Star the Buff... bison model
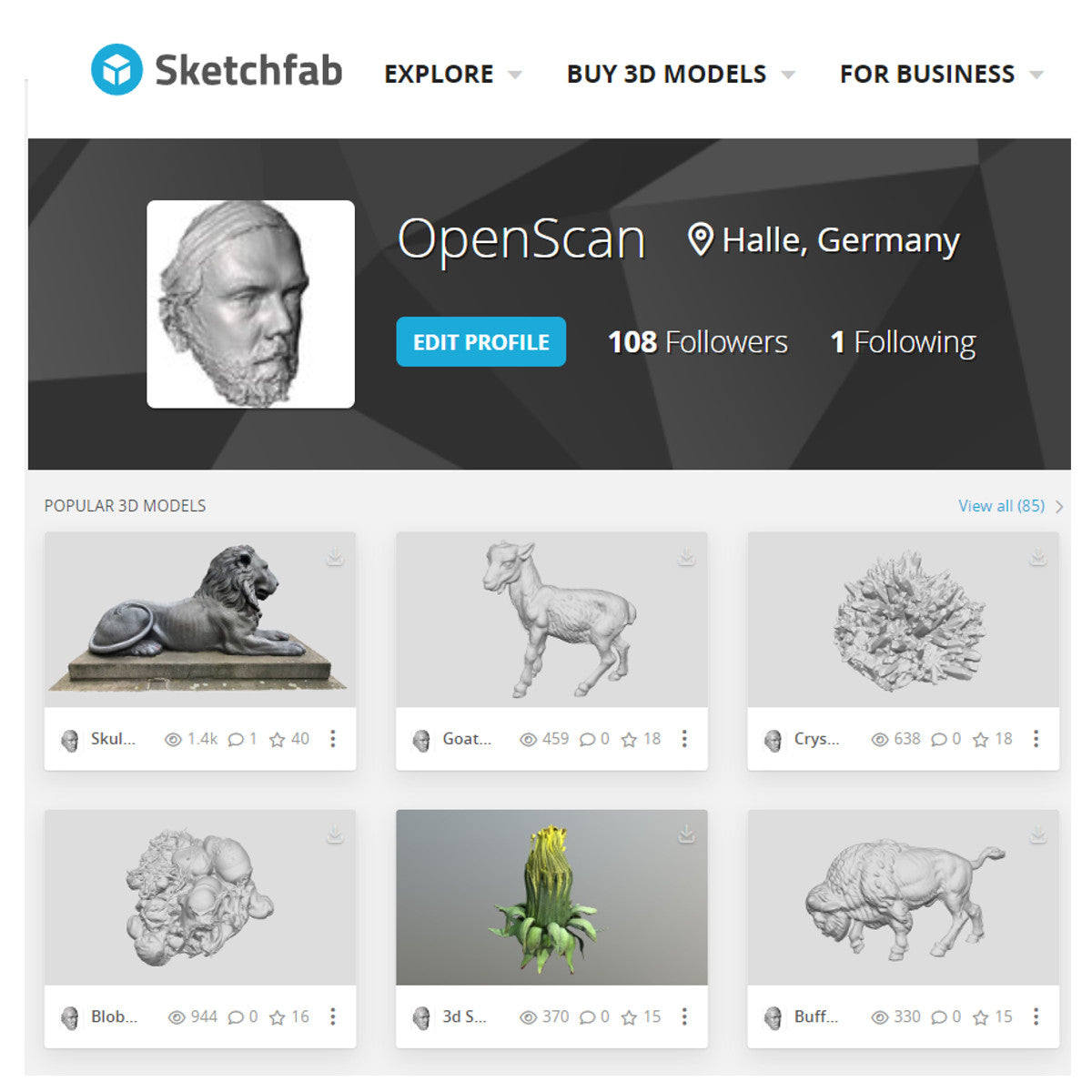The image size is (1092, 1092). (980, 1017)
